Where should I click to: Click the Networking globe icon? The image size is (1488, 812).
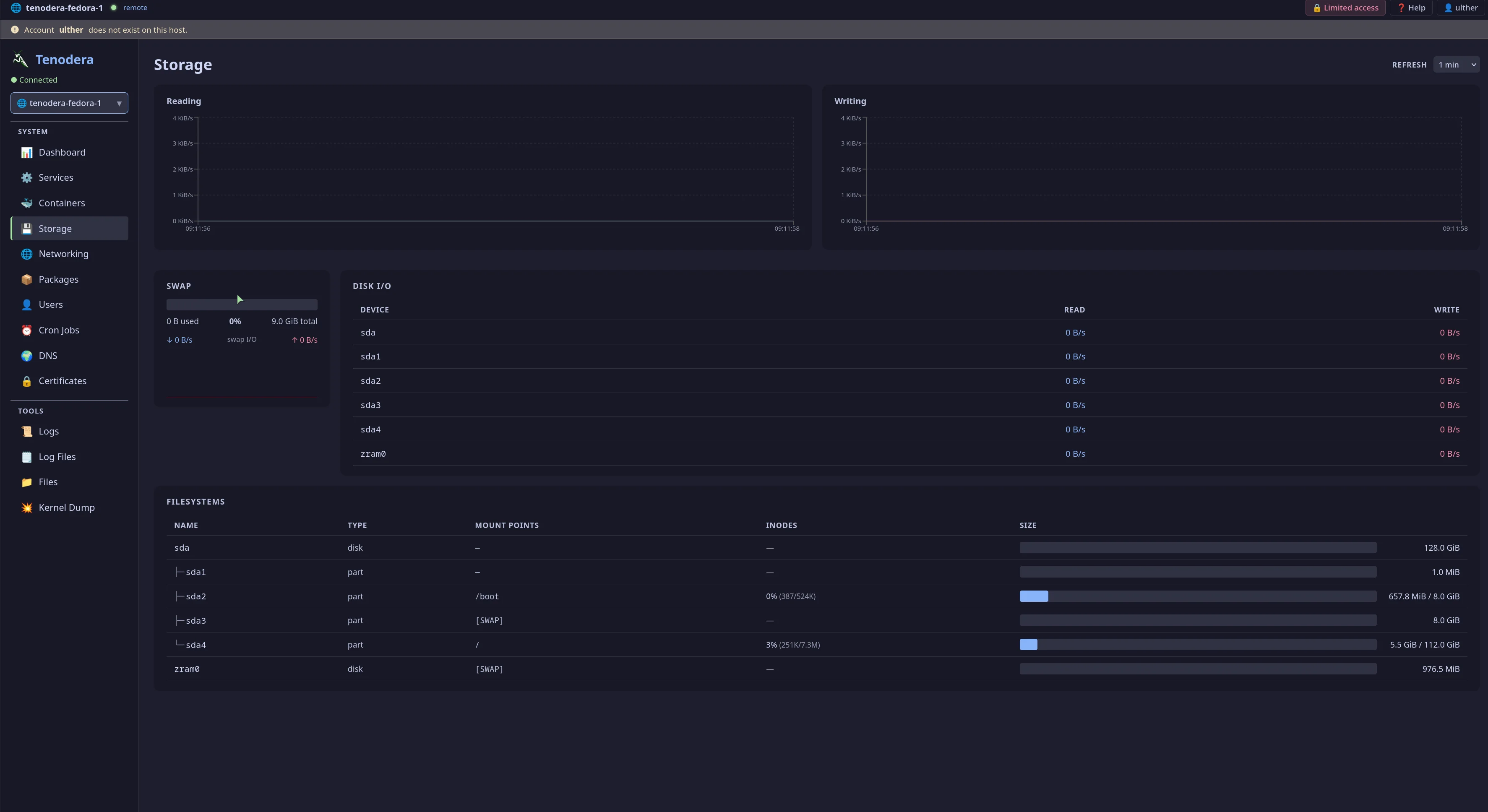tap(26, 254)
